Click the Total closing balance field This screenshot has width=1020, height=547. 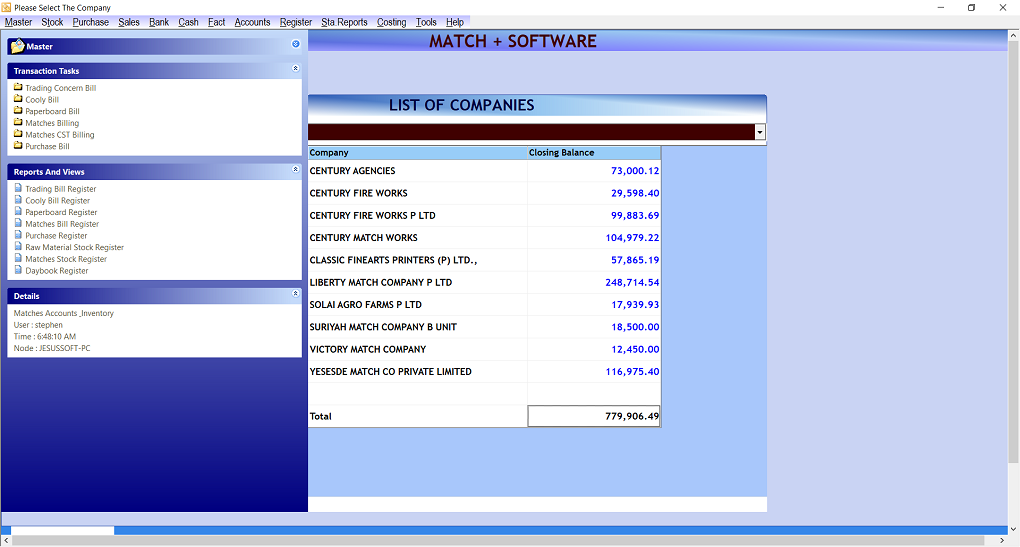593,416
